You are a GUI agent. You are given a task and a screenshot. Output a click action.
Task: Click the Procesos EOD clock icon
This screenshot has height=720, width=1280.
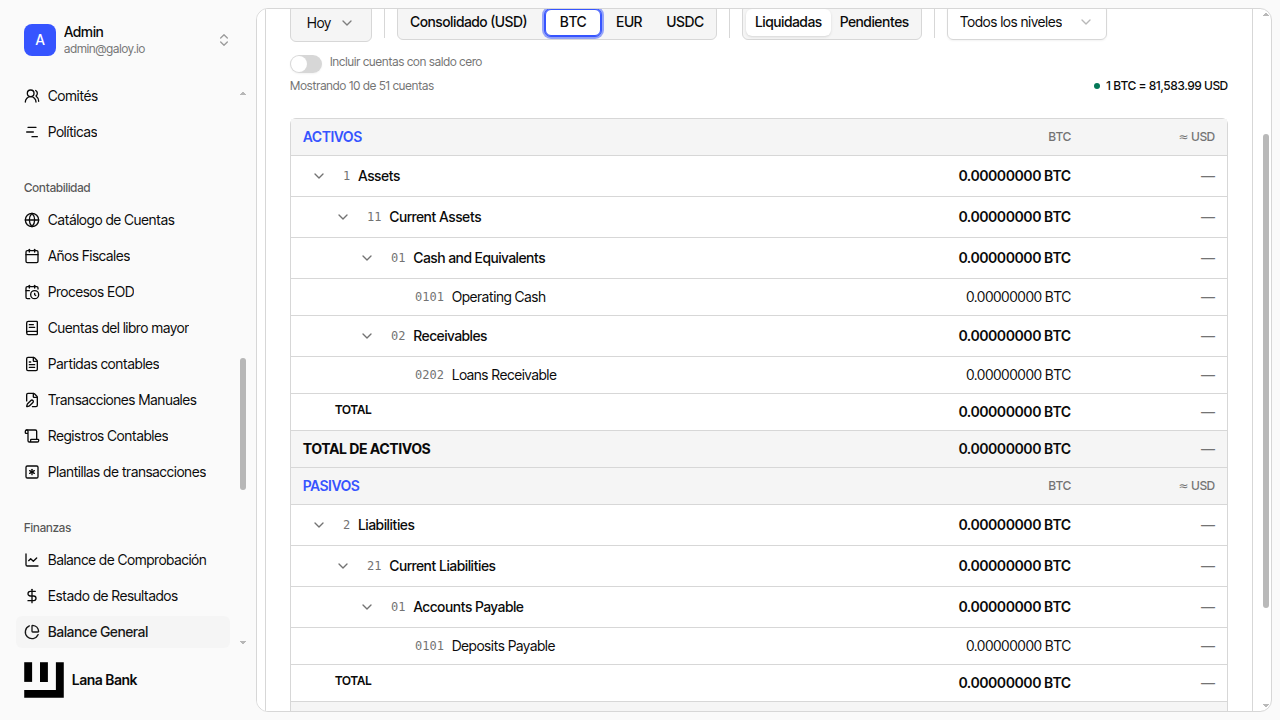pos(32,292)
